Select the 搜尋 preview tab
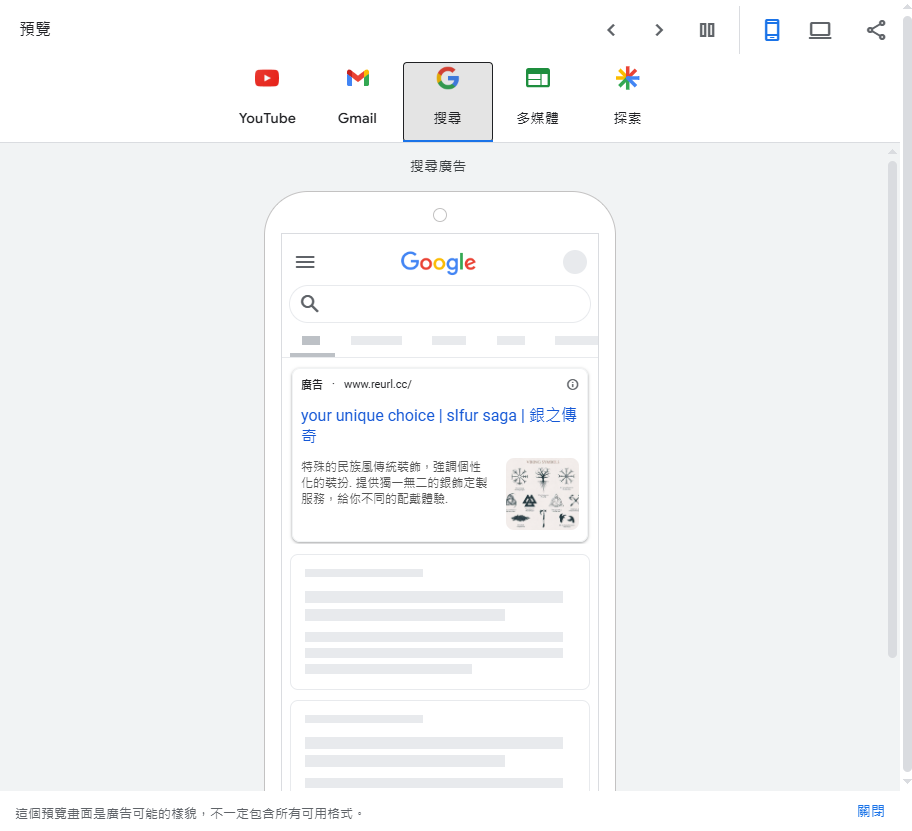The image size is (912, 831). pos(447,101)
